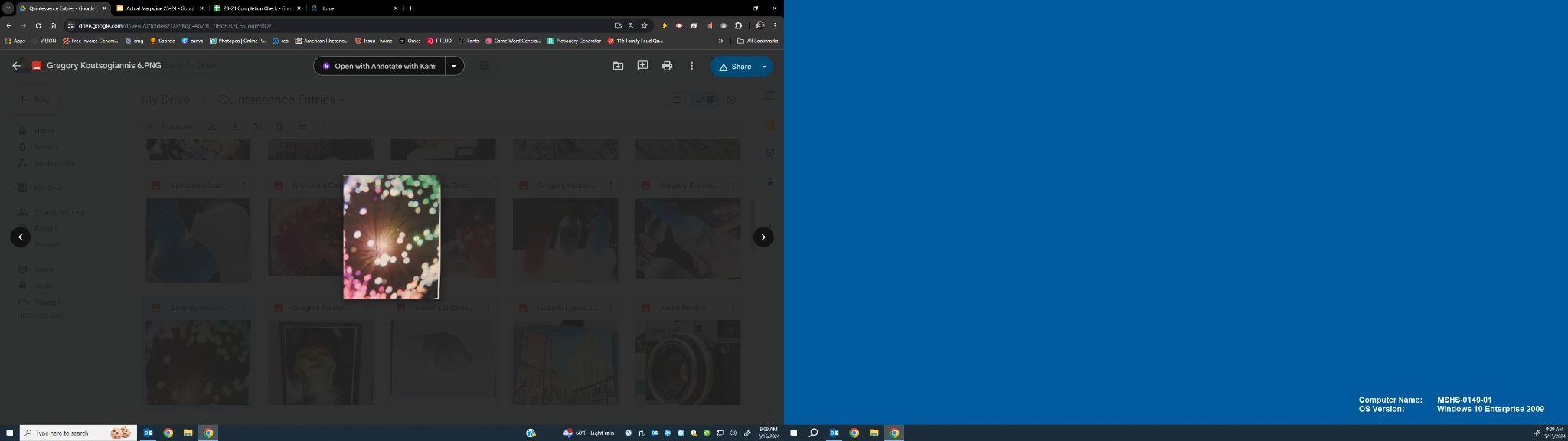Open the Chrome three-dot menu
Image resolution: width=1568 pixels, height=441 pixels.
click(775, 25)
